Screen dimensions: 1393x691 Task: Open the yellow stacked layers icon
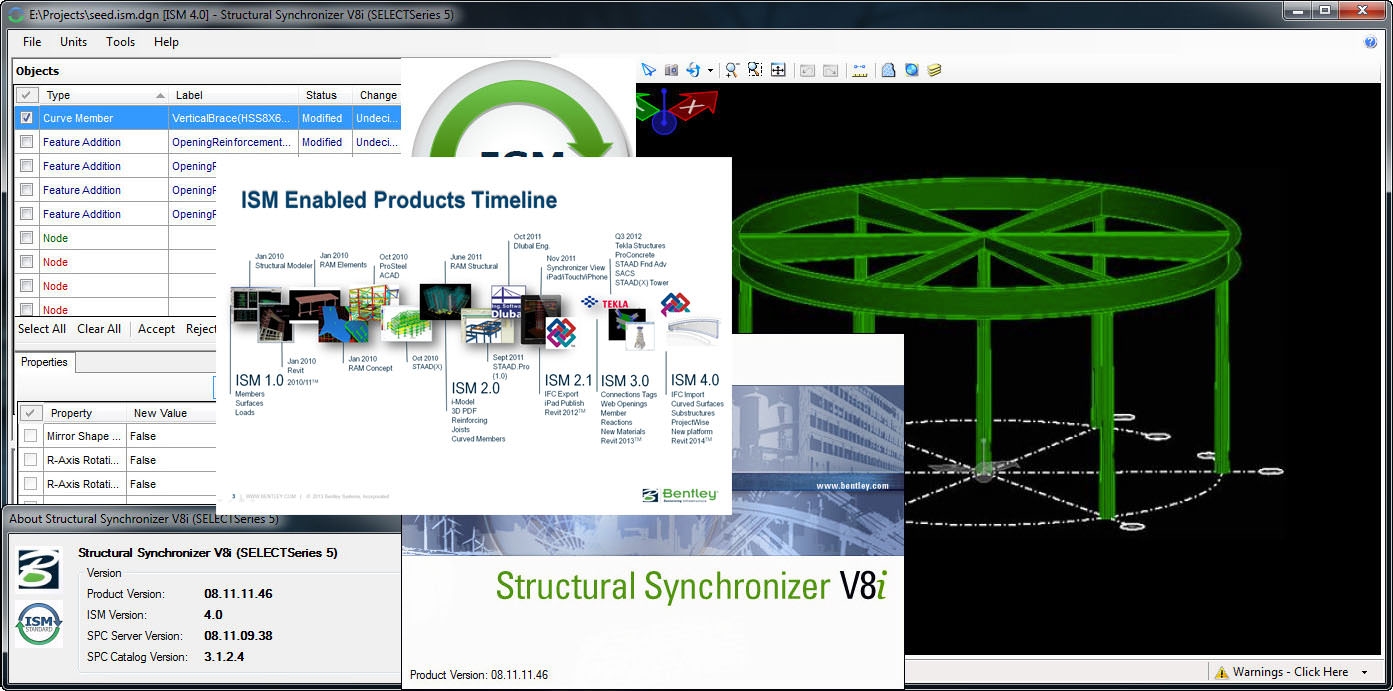tap(934, 70)
